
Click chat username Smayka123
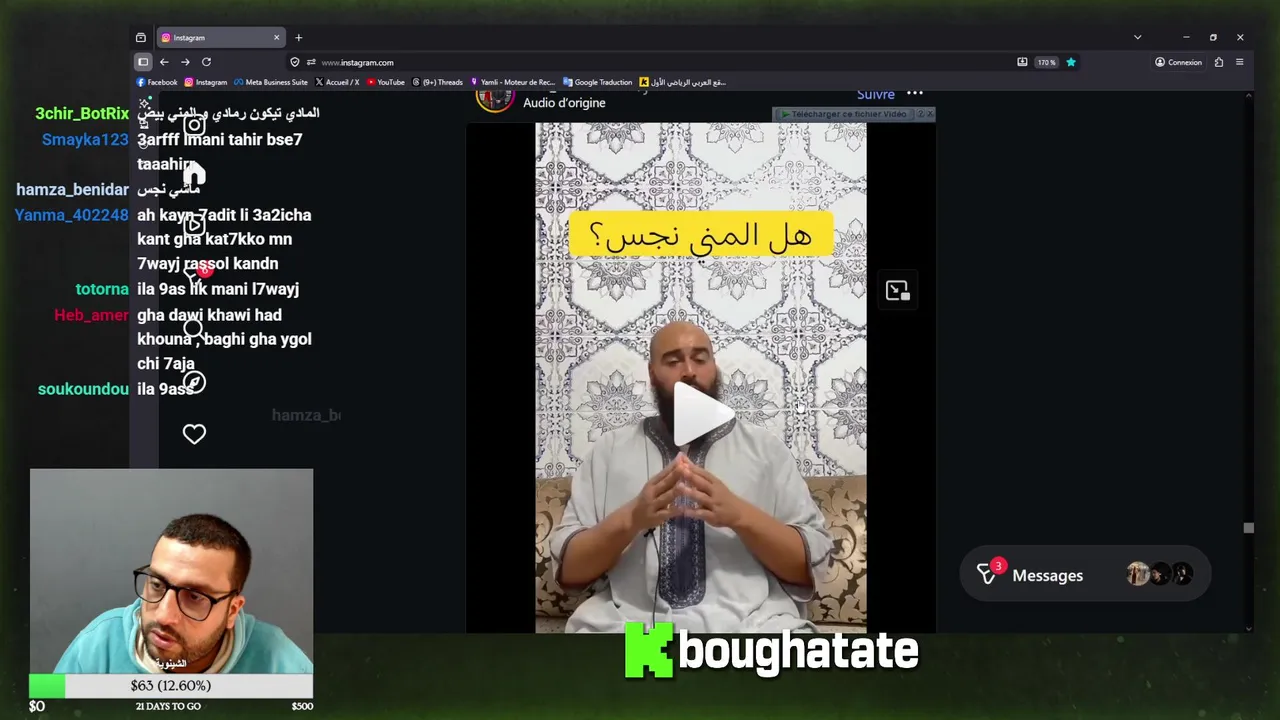[85, 140]
